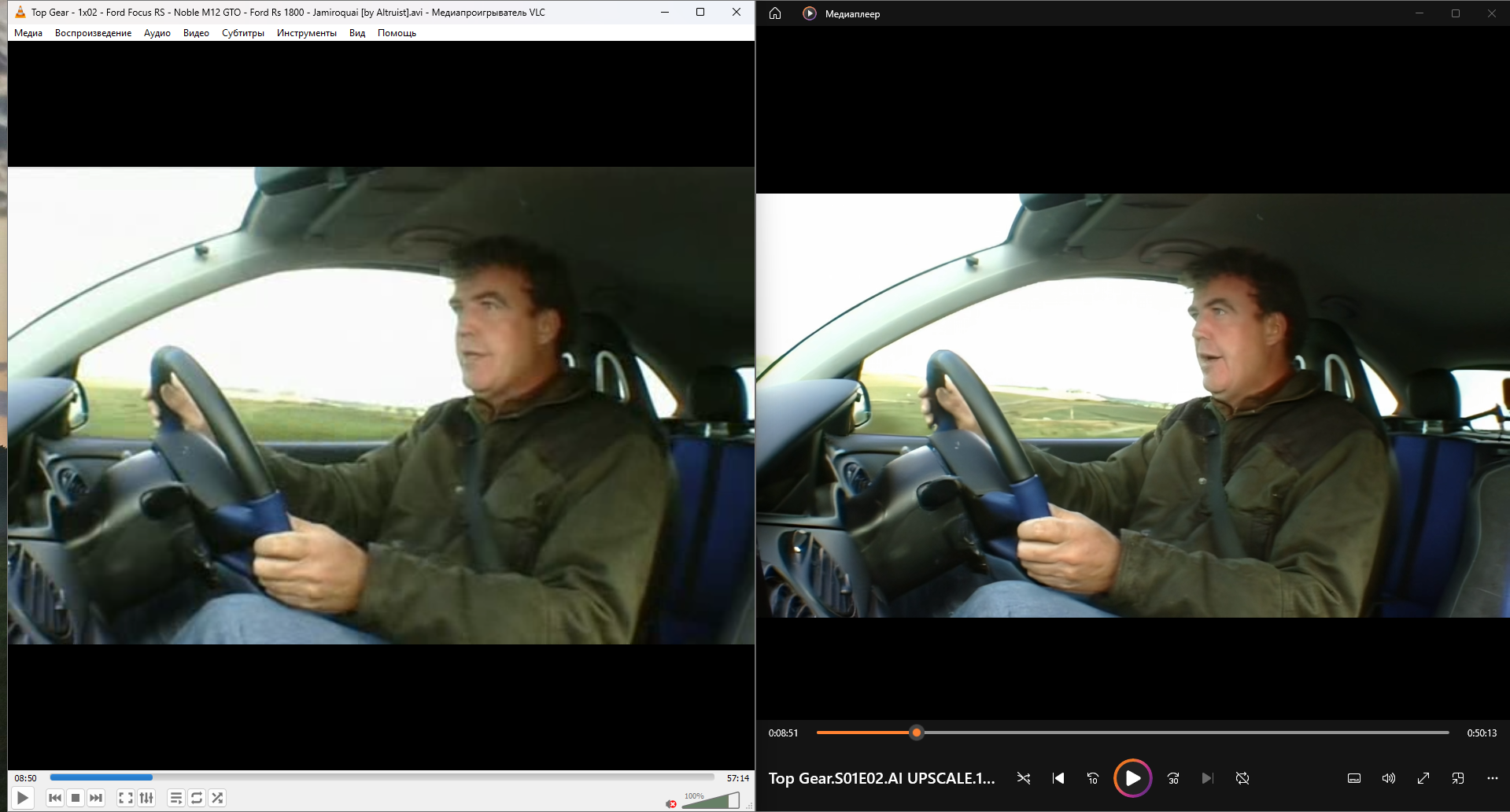This screenshot has height=812, width=1510.
Task: Skip back 10 seconds in Media Player
Action: click(1093, 778)
